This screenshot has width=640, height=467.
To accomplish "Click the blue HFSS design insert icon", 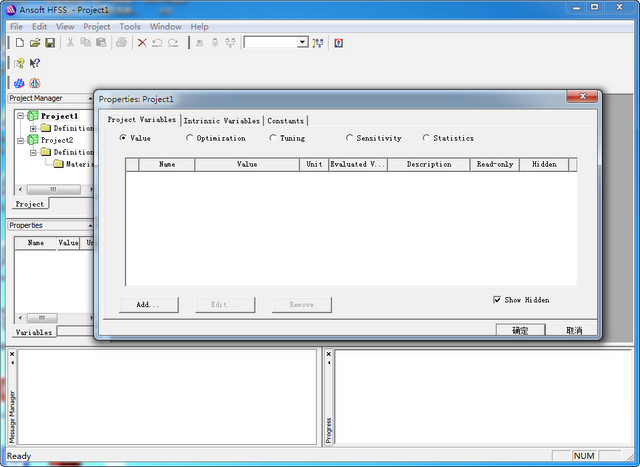I will point(19,83).
